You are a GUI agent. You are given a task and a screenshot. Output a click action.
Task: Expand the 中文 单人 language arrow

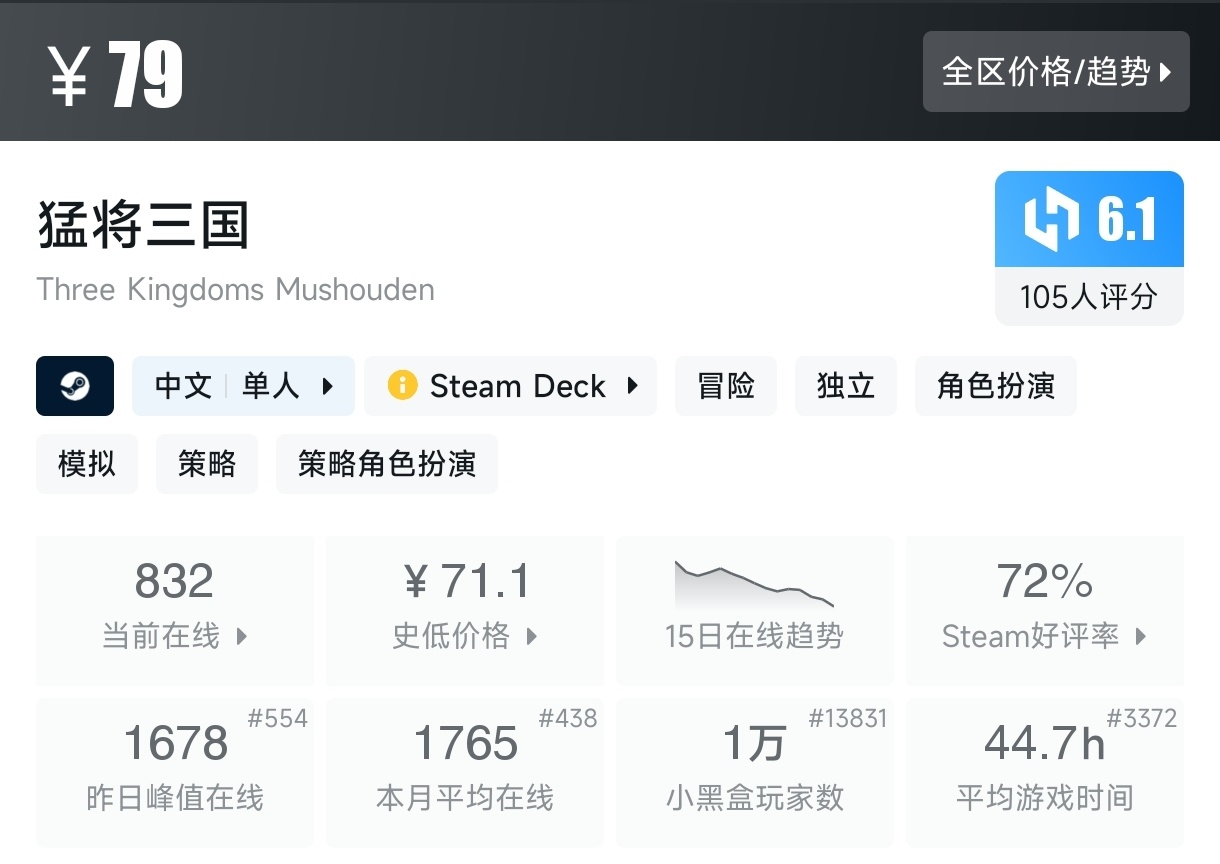click(328, 386)
